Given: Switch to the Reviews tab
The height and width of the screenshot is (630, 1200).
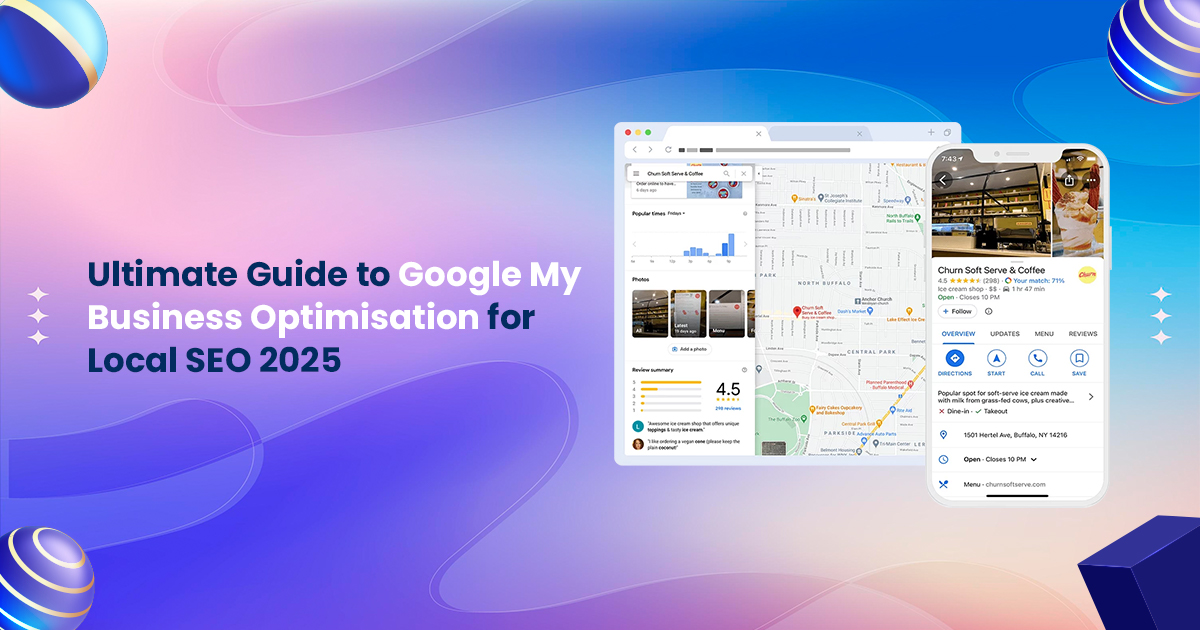Looking at the screenshot, I should [1083, 334].
